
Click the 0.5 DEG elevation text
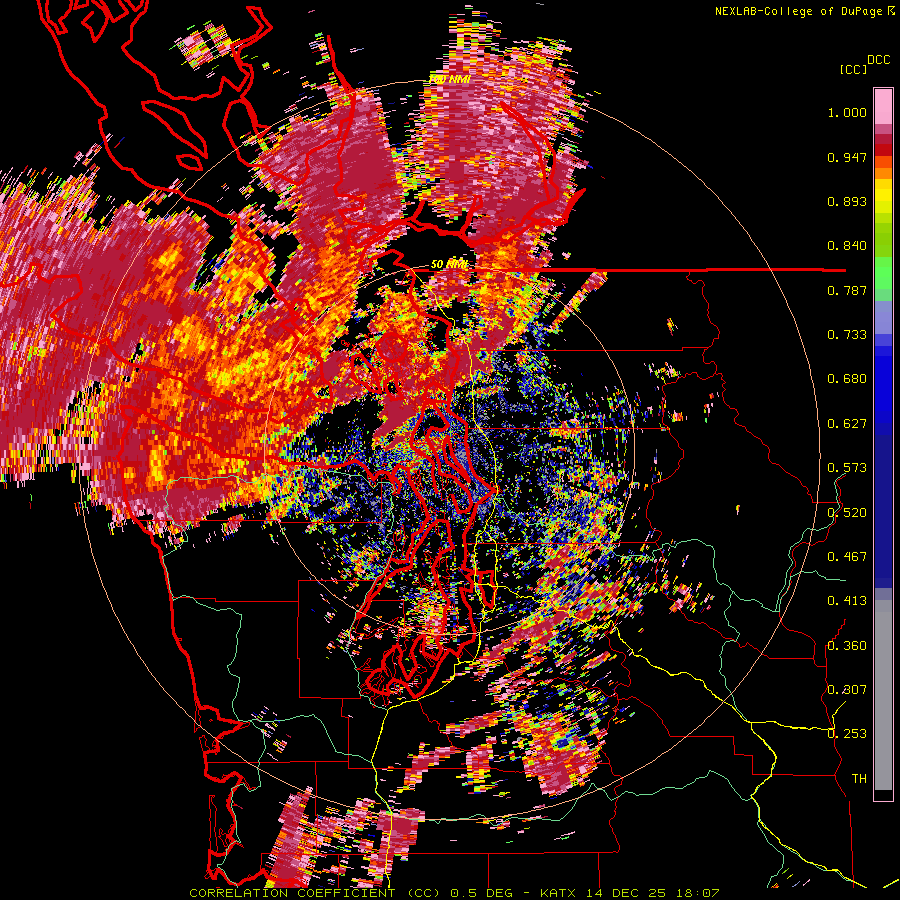[x=484, y=893]
